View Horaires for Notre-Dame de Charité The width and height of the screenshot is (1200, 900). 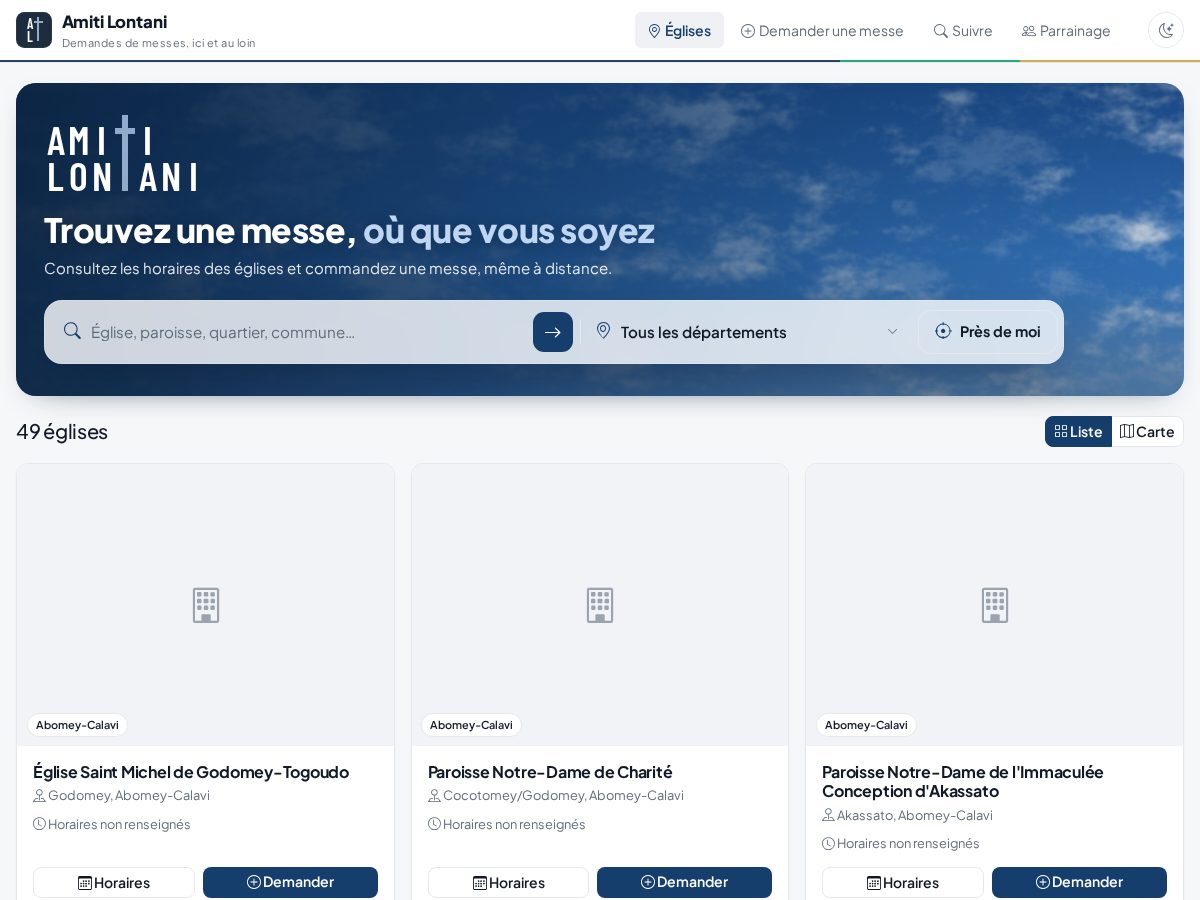click(x=508, y=882)
